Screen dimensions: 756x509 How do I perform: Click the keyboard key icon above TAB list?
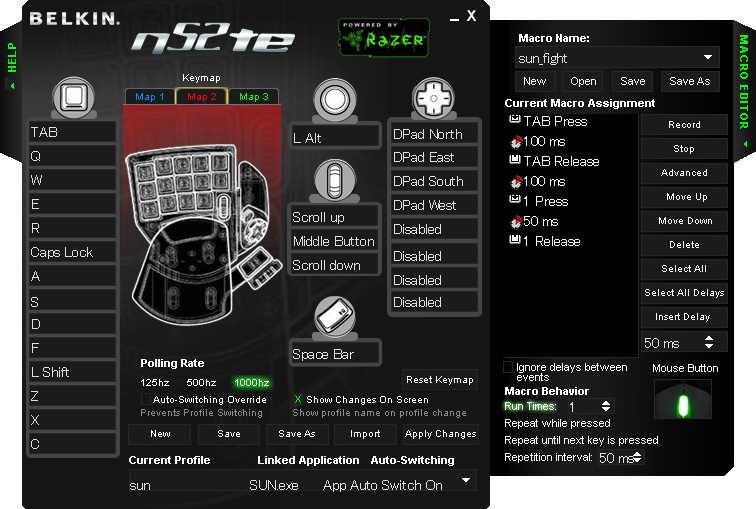pos(74,97)
